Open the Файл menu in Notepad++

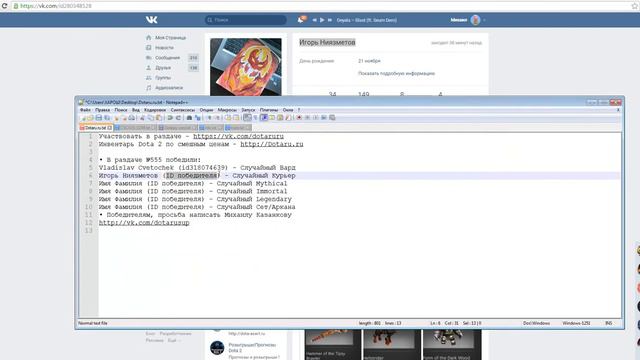(x=85, y=110)
